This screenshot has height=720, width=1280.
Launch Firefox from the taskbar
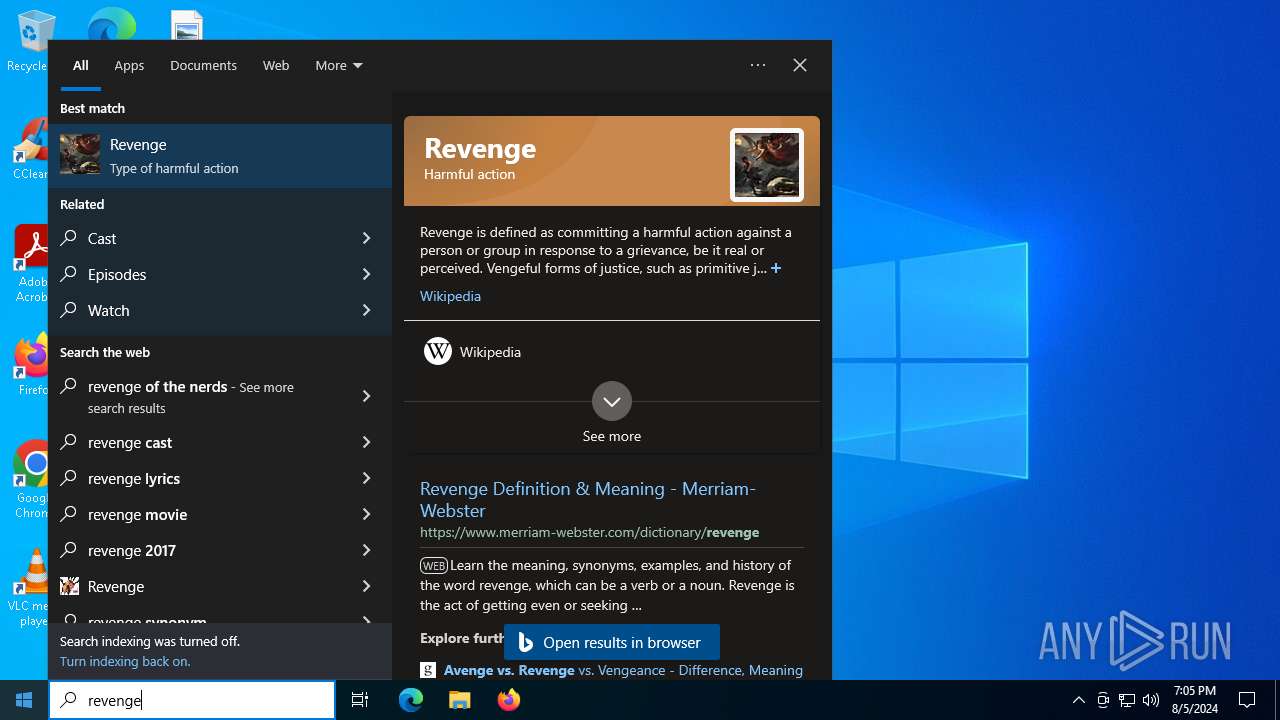click(508, 700)
